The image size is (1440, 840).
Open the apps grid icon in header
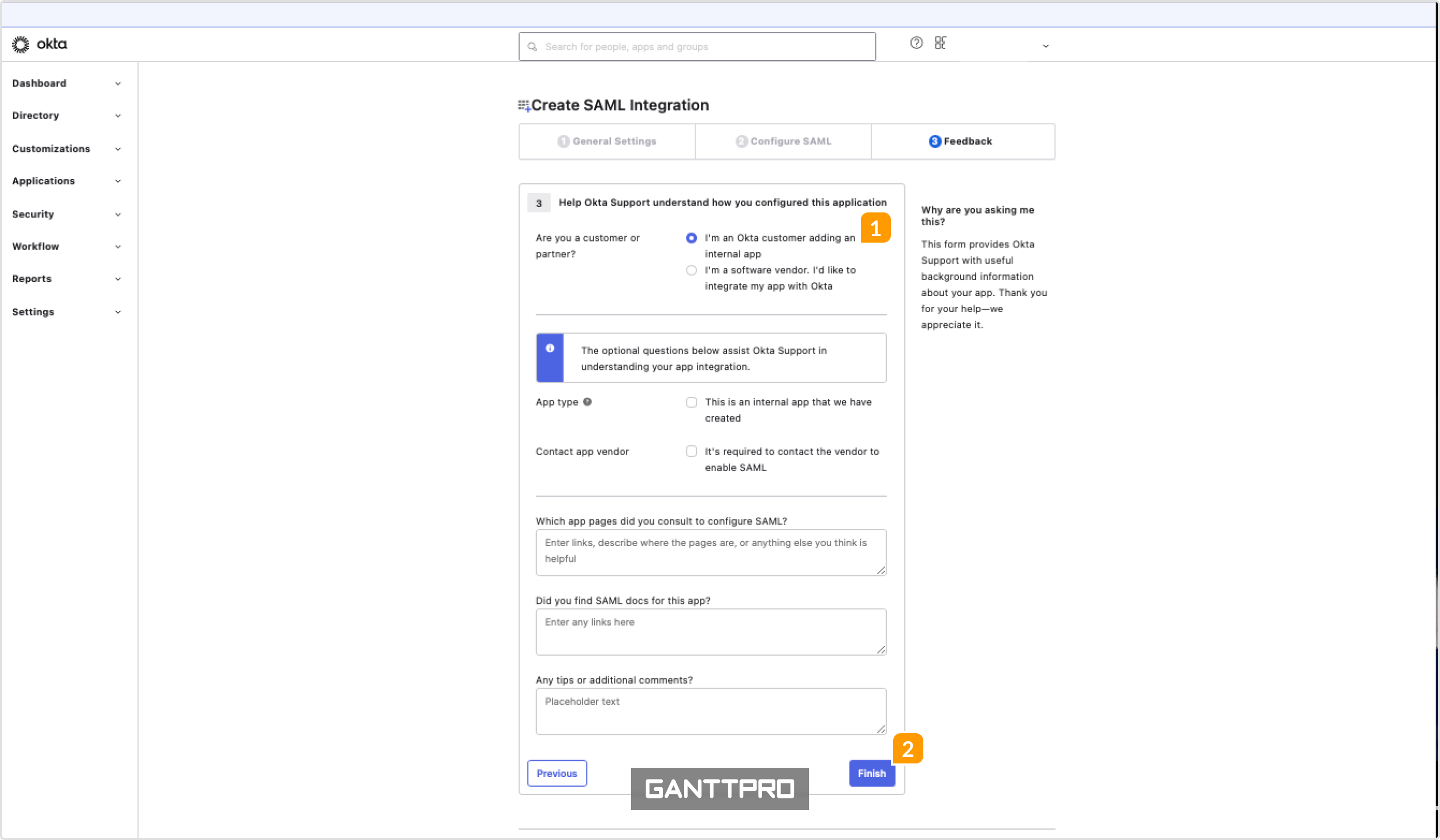[941, 43]
